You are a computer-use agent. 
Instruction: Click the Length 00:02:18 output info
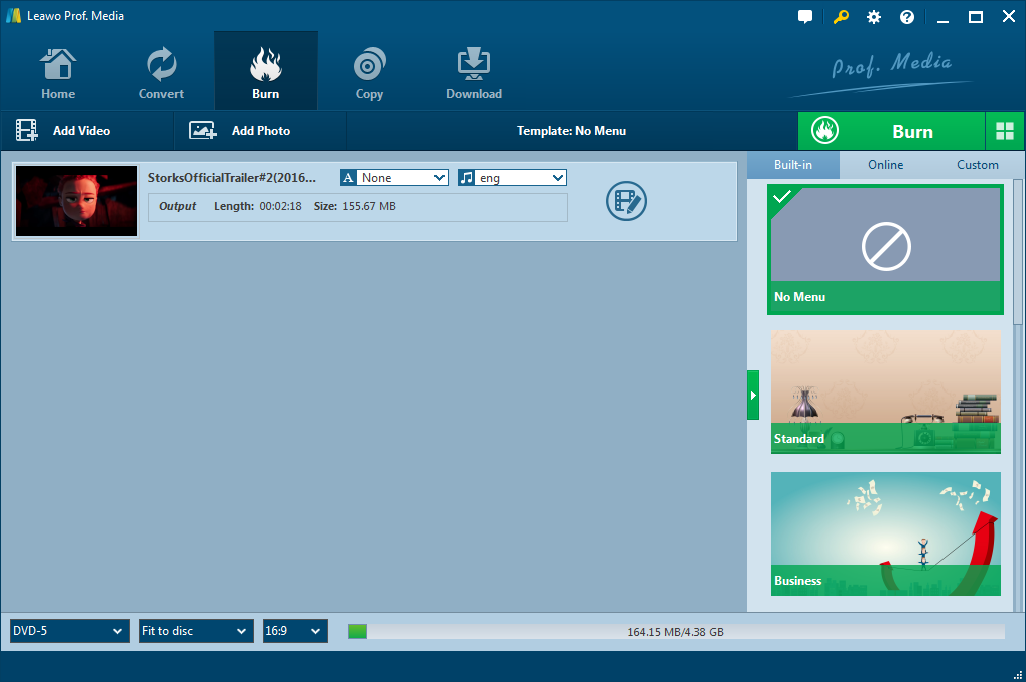(x=258, y=206)
